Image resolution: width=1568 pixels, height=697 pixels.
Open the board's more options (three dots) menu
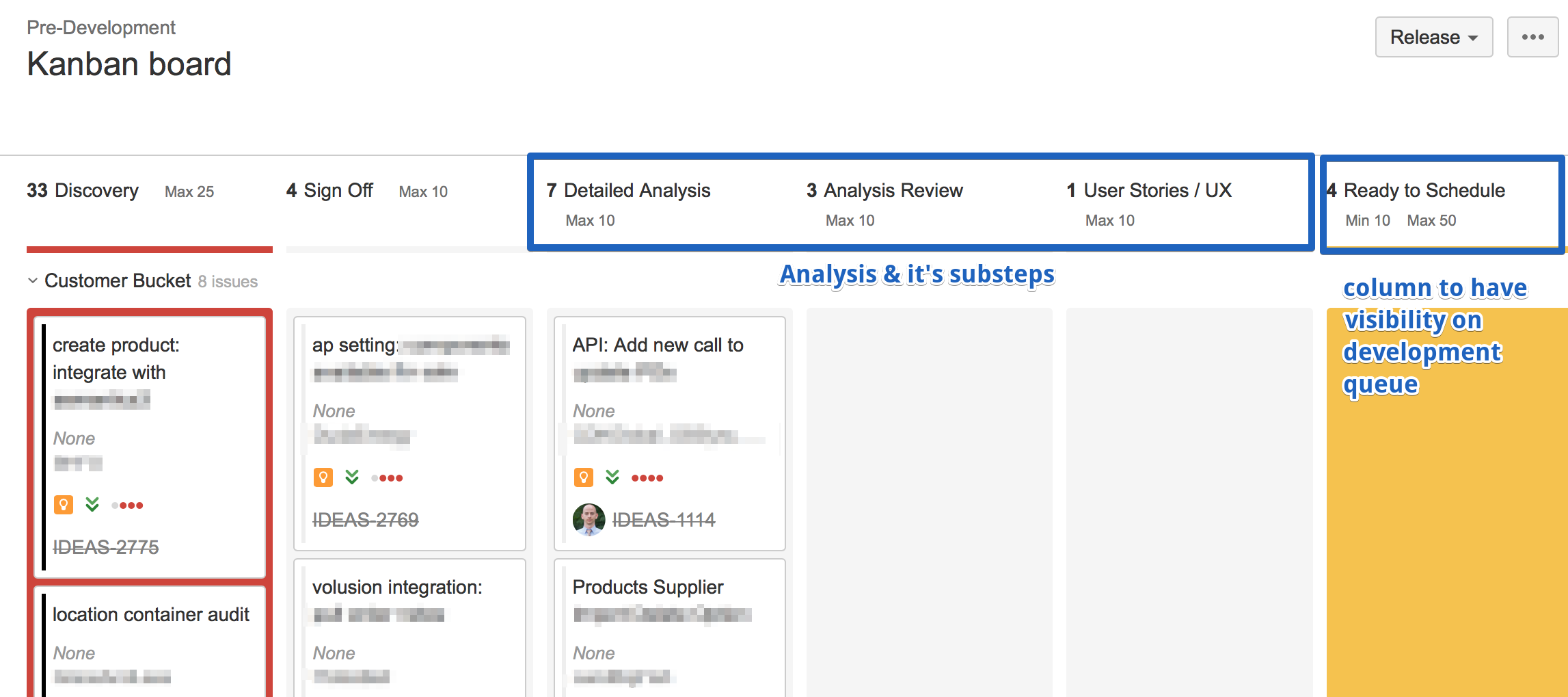[1532, 37]
